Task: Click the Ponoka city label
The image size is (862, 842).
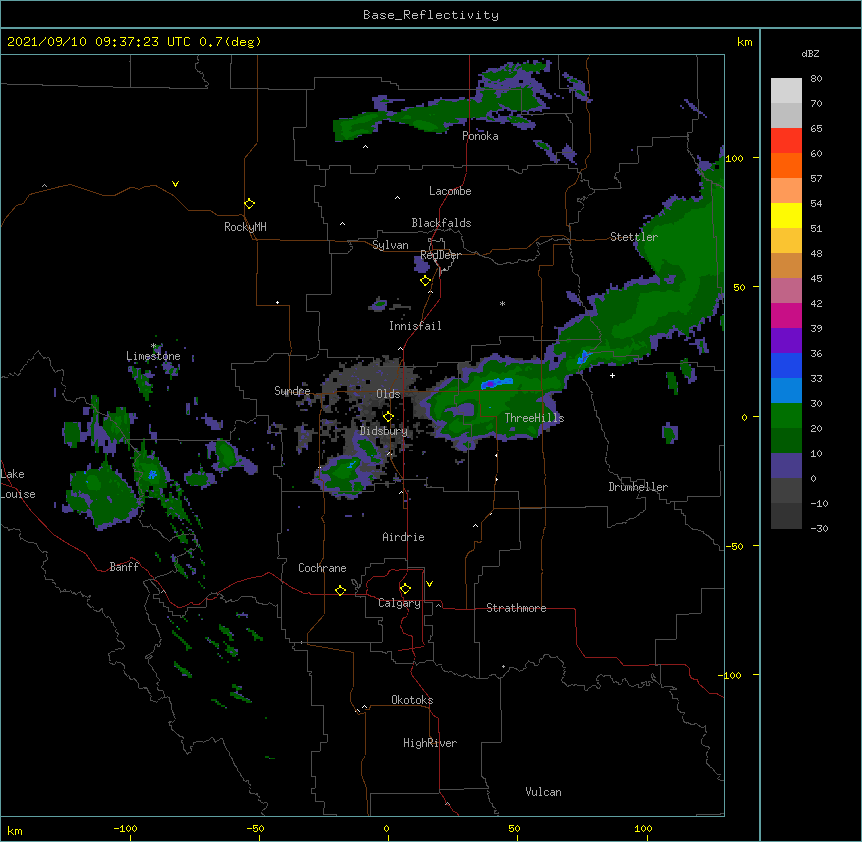Action: click(480, 136)
